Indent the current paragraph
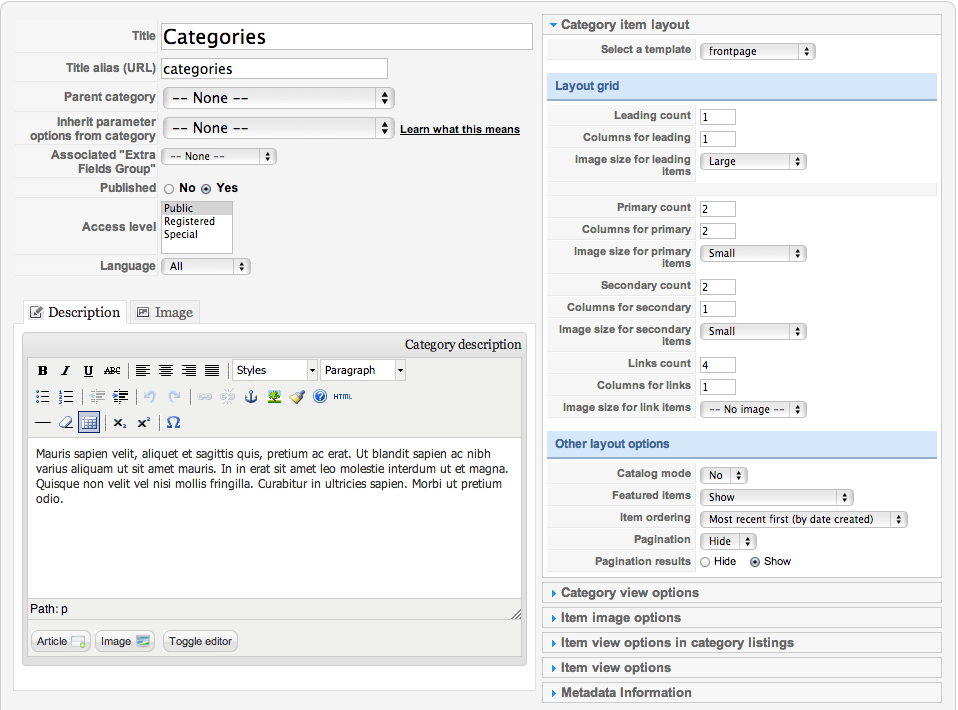Image resolution: width=958 pixels, height=710 pixels. click(x=120, y=397)
